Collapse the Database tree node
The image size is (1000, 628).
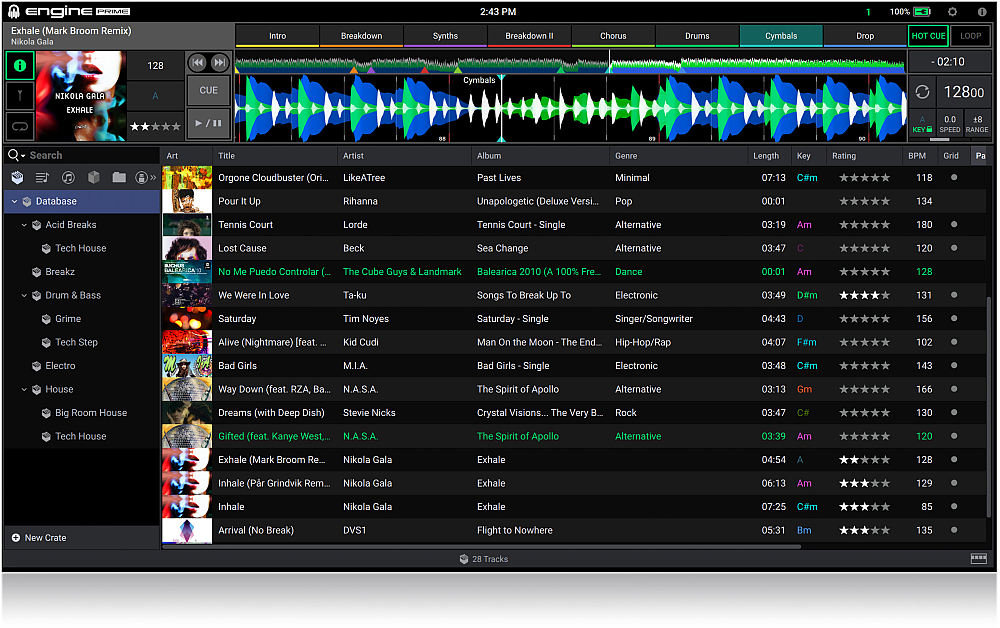pyautogui.click(x=14, y=201)
